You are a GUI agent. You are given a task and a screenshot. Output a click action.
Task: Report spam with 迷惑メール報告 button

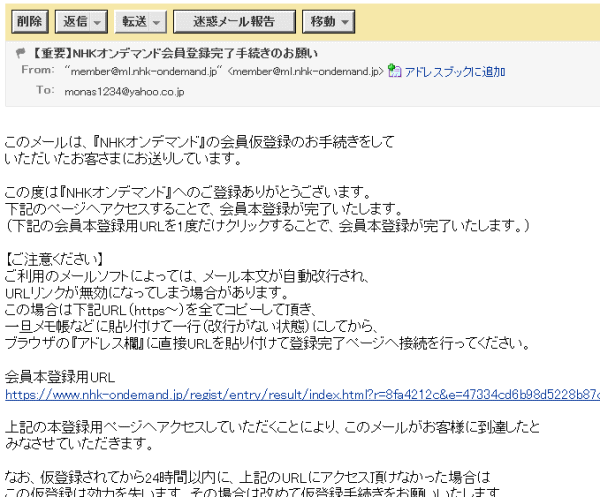click(x=234, y=20)
